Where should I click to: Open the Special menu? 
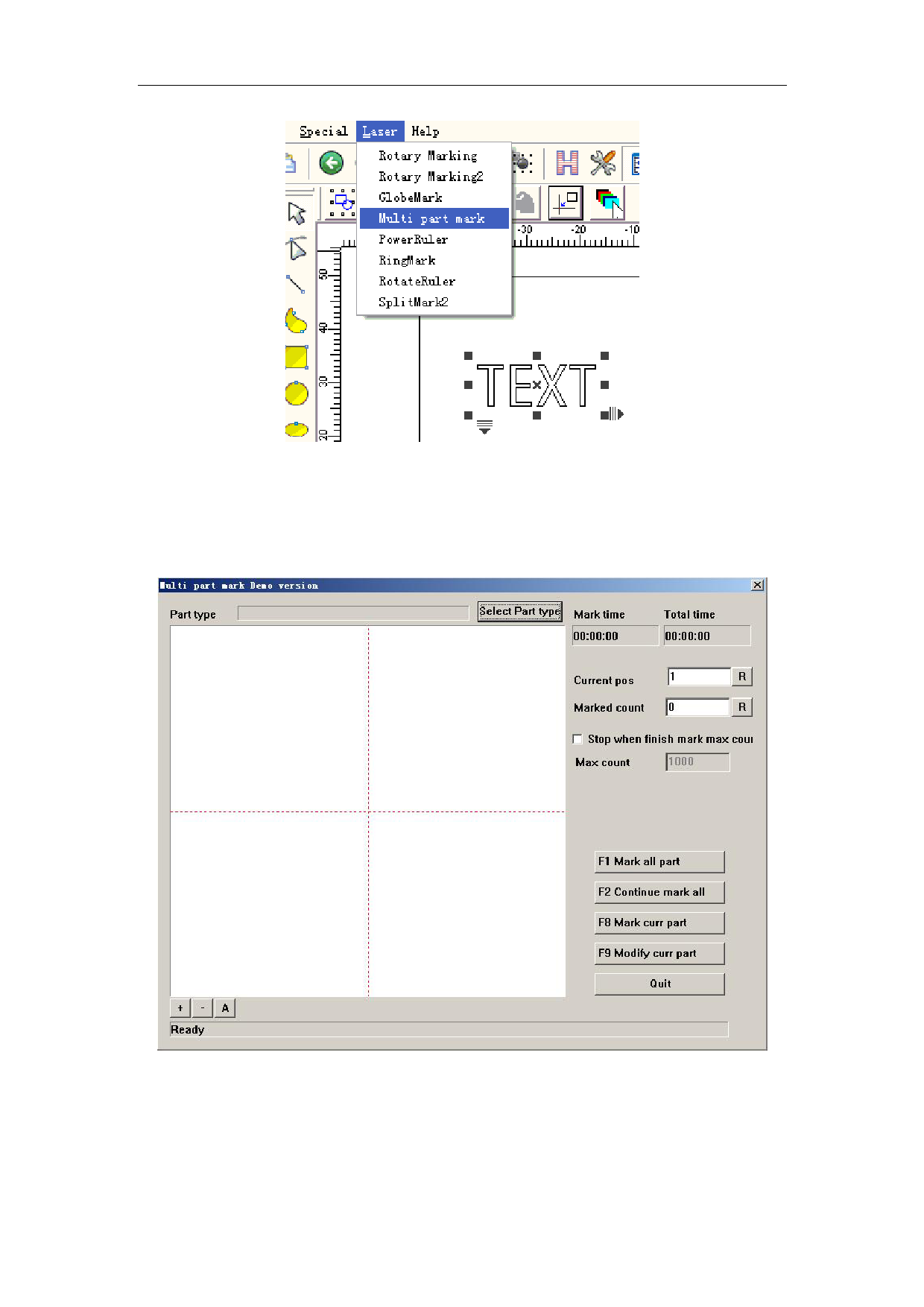[323, 131]
